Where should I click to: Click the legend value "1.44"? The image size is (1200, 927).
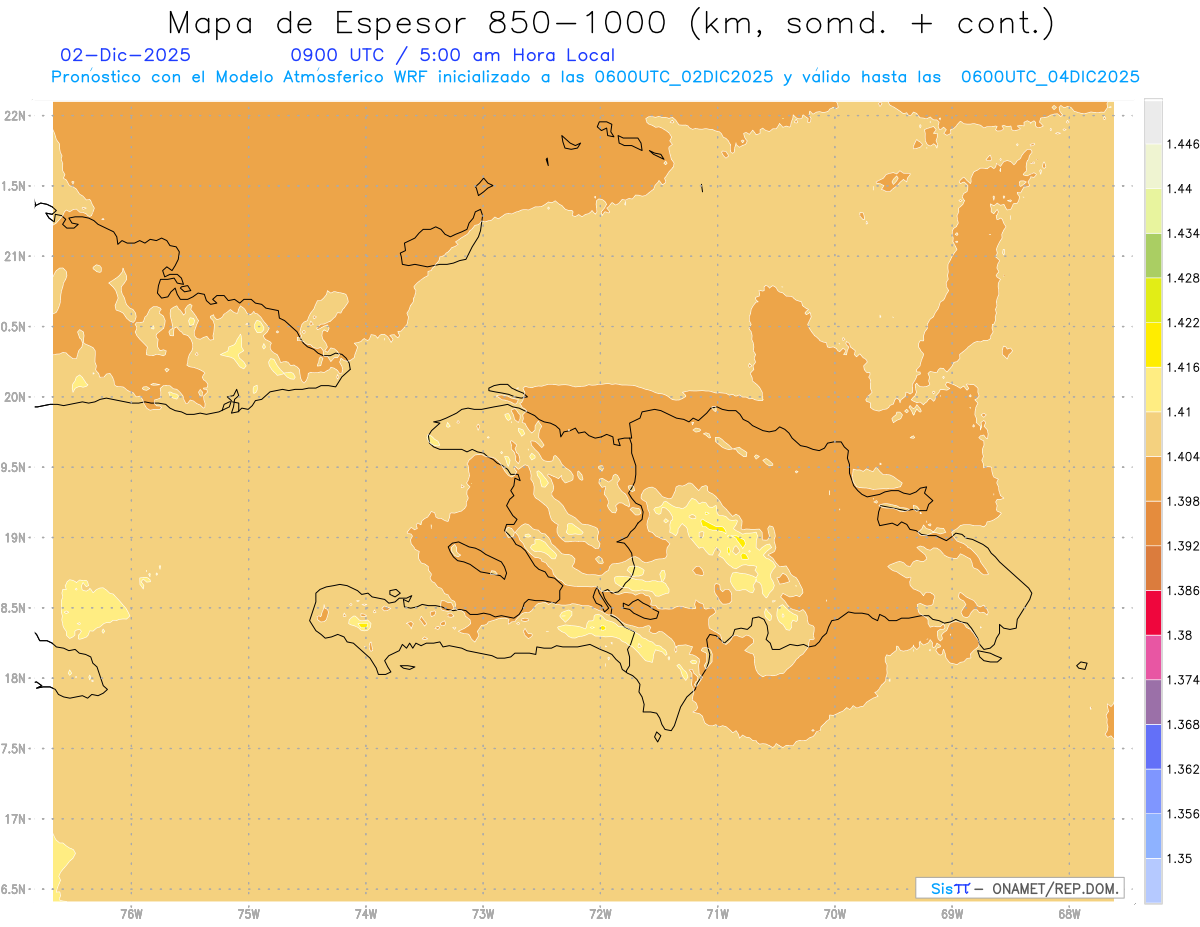pos(1180,189)
